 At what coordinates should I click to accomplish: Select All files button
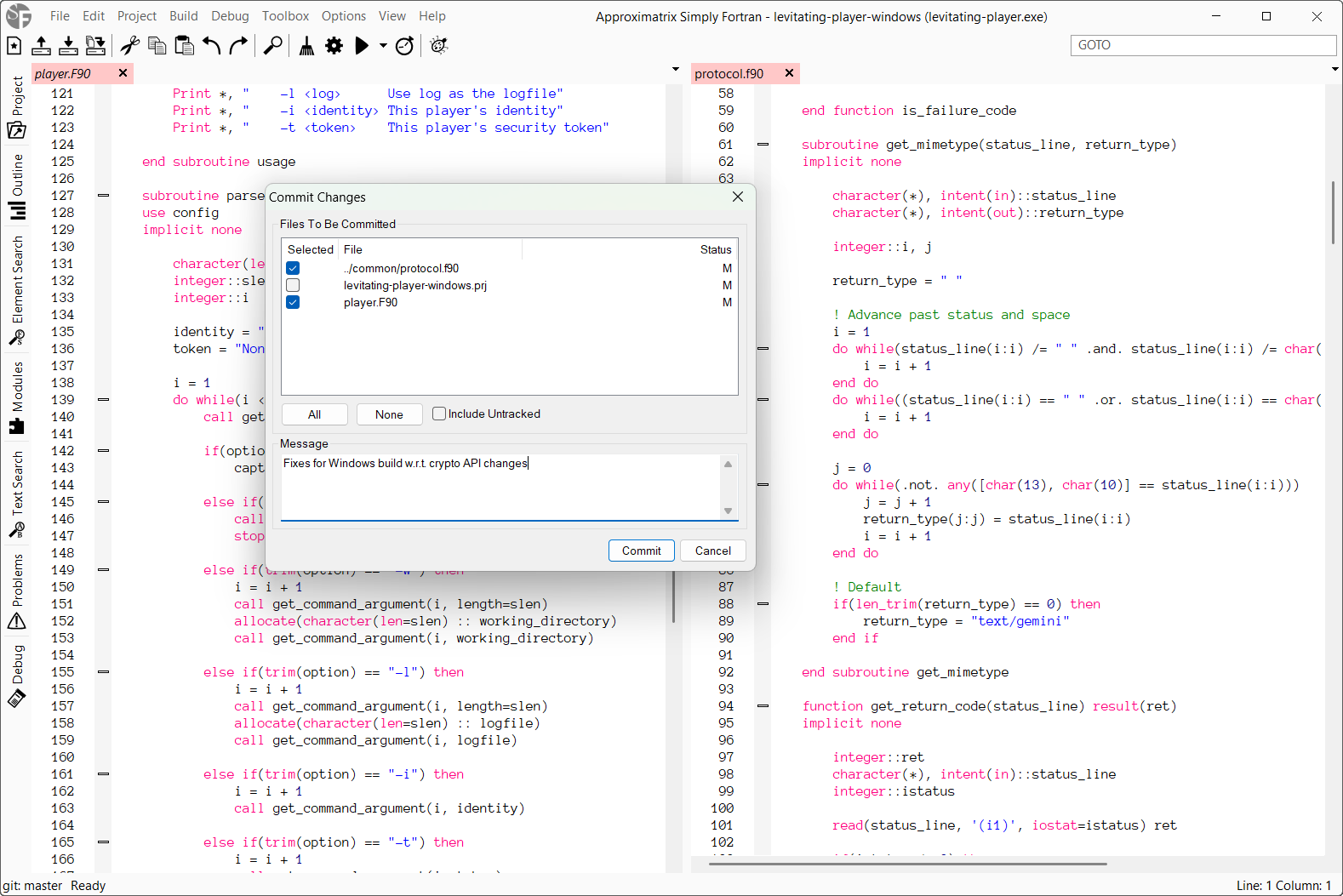(x=315, y=414)
